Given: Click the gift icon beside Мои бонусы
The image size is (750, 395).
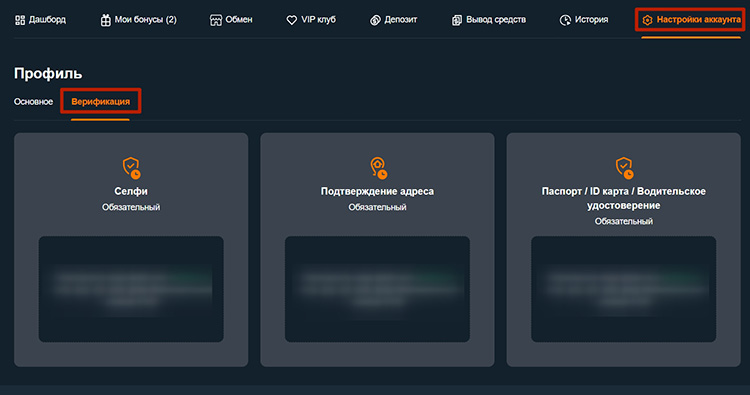Looking at the screenshot, I should pos(105,20).
